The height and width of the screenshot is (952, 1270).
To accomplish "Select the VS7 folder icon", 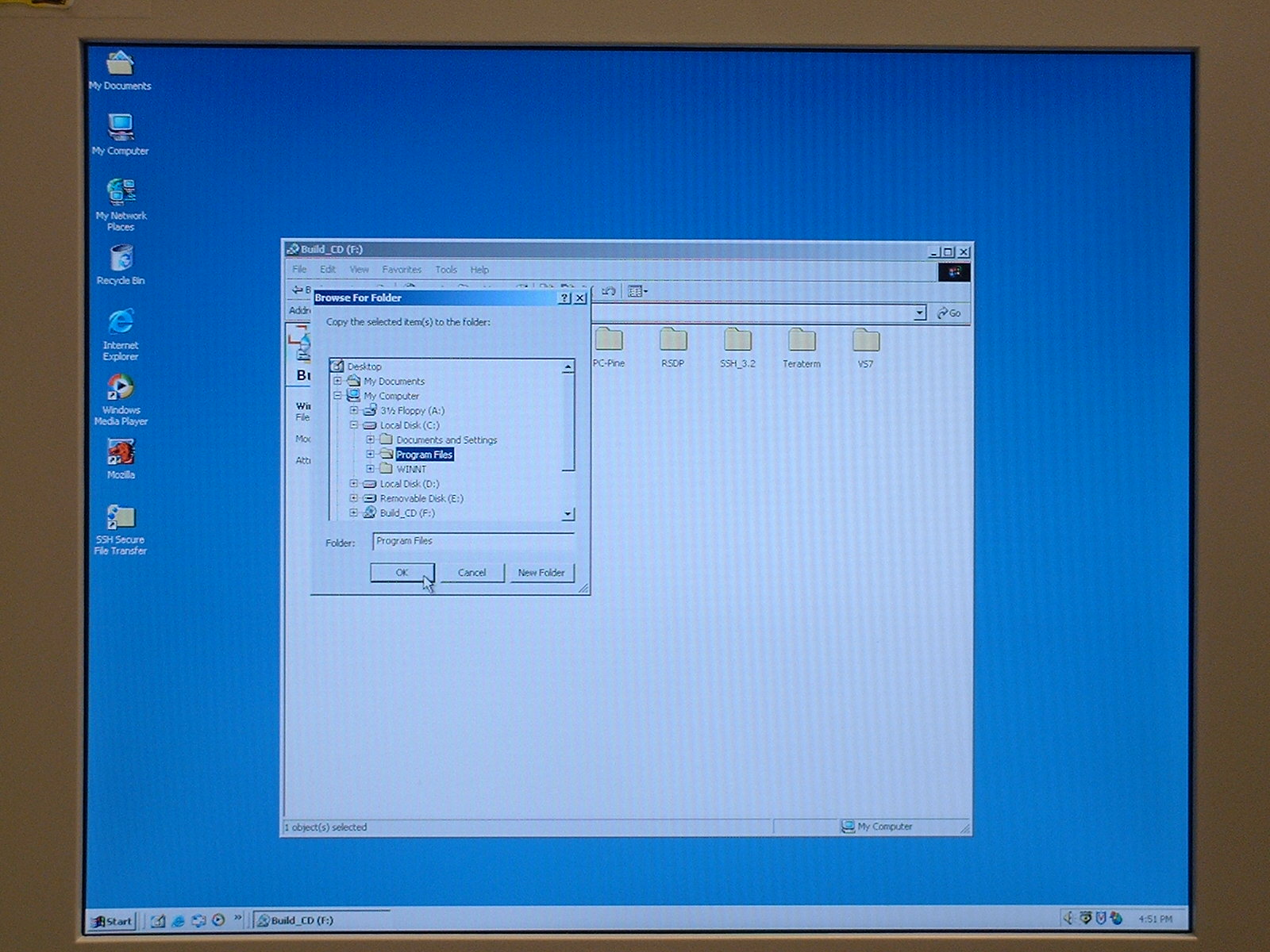I will point(865,341).
